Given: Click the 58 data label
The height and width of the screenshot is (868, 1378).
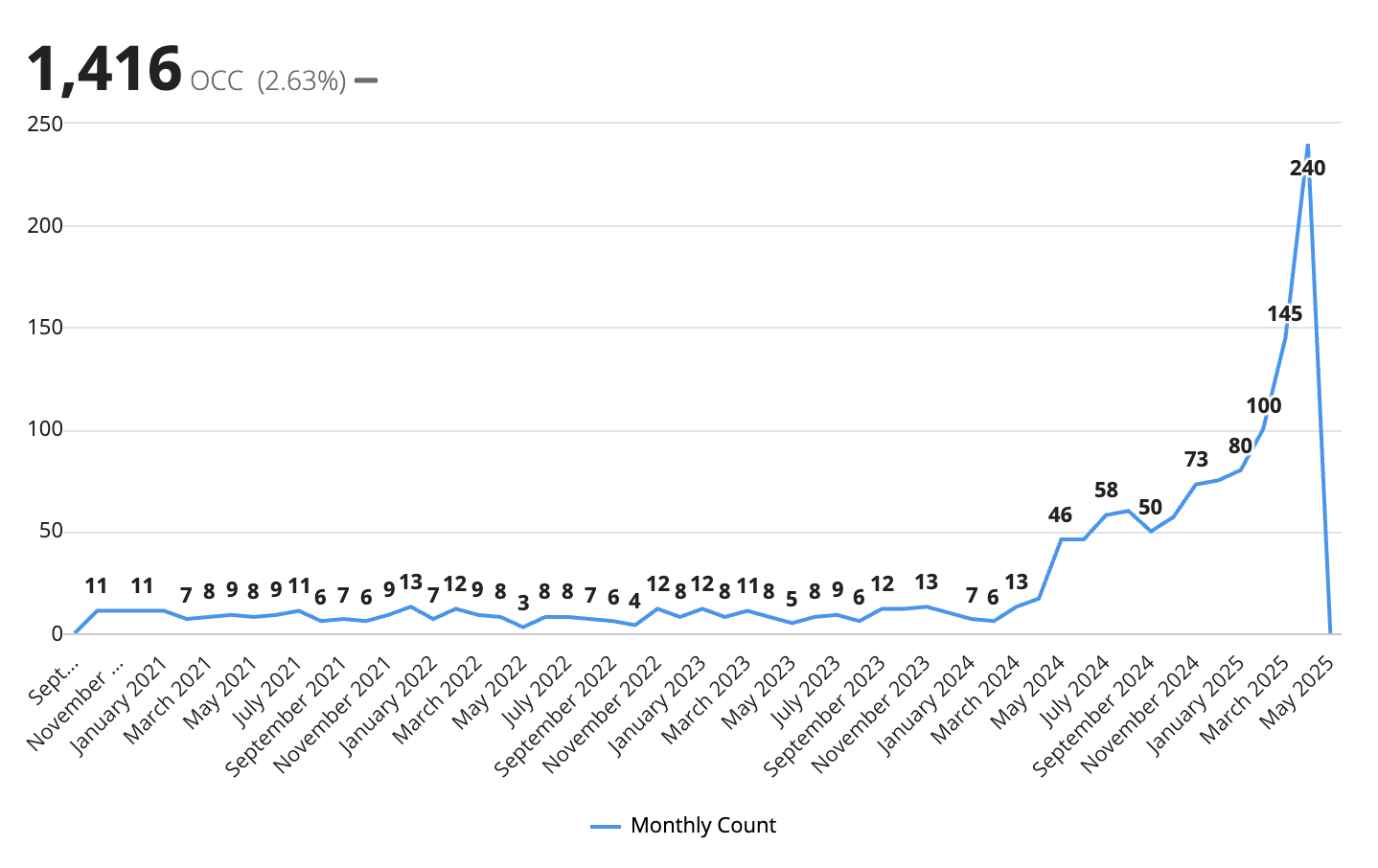Looking at the screenshot, I should click(1106, 491).
